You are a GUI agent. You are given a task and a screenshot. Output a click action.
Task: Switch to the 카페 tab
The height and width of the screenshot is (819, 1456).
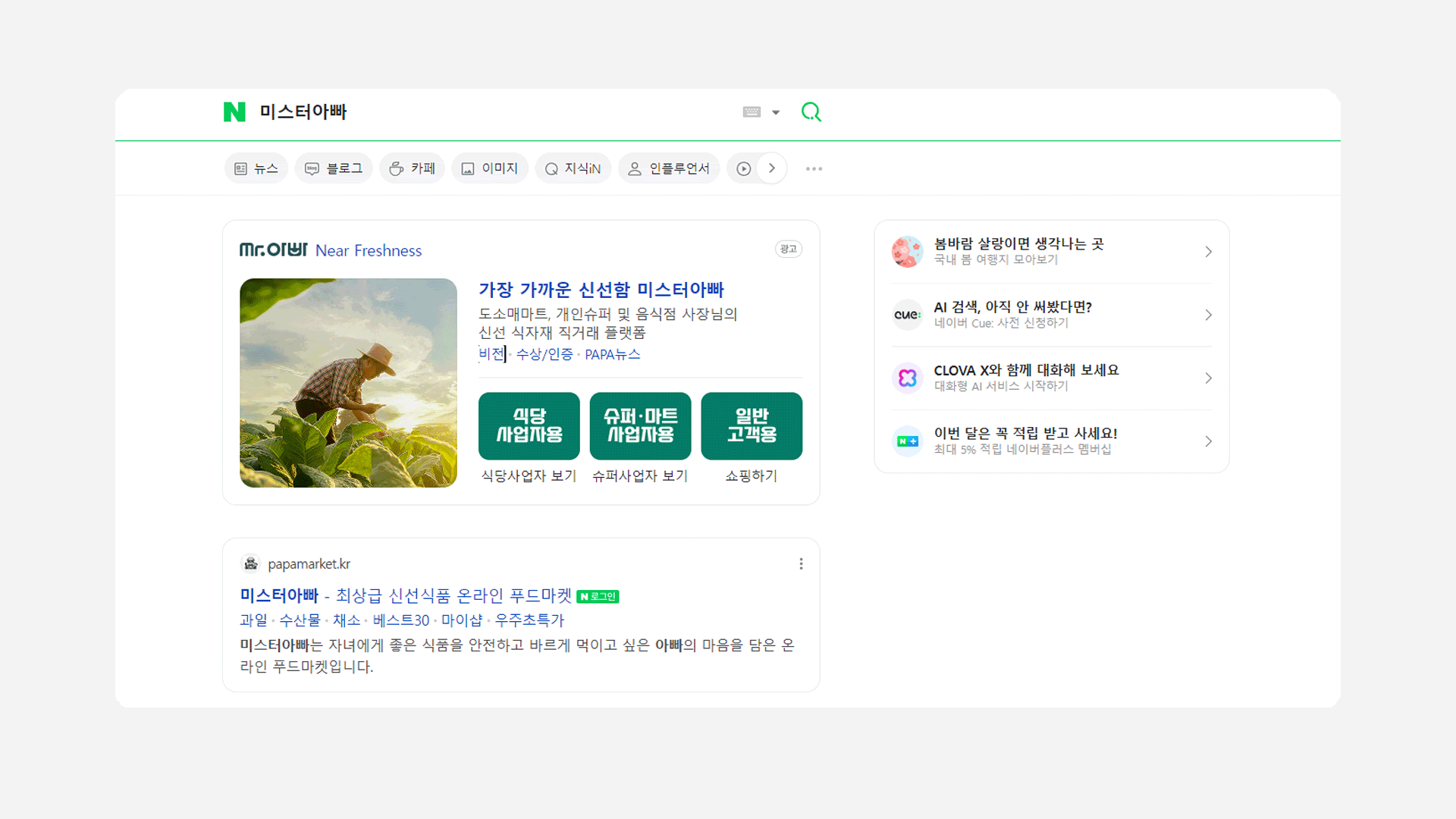tap(413, 168)
